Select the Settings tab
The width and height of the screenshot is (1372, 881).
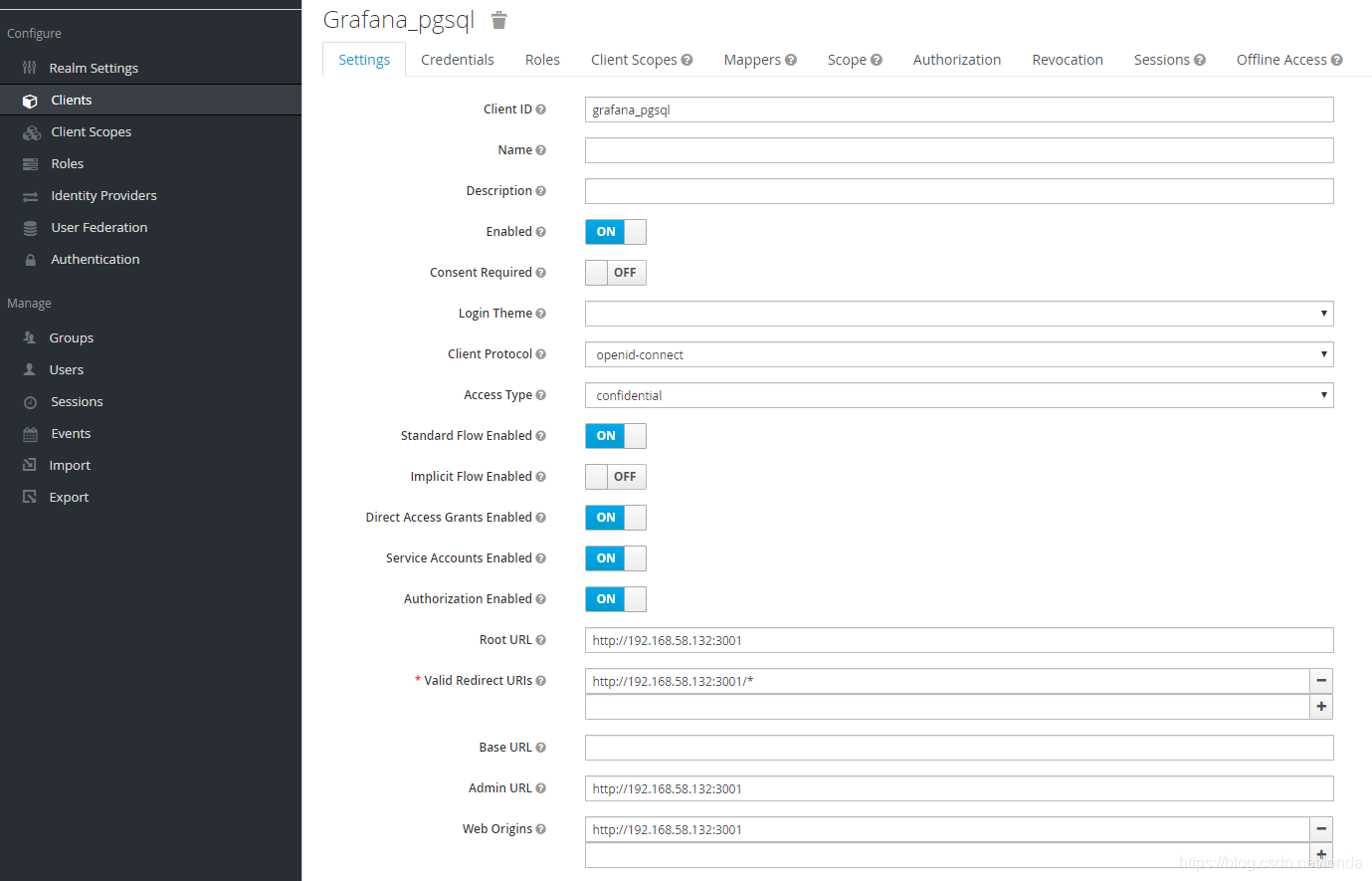click(x=364, y=60)
